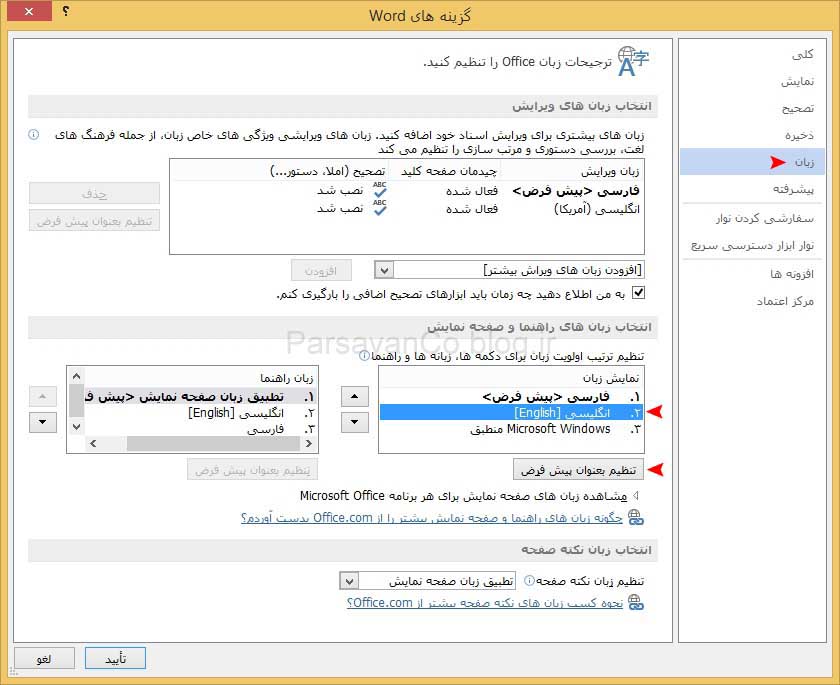Open the 'تنظیم زبان نکته صفحه' dropdown
This screenshot has height=685, width=840.
coord(348,581)
